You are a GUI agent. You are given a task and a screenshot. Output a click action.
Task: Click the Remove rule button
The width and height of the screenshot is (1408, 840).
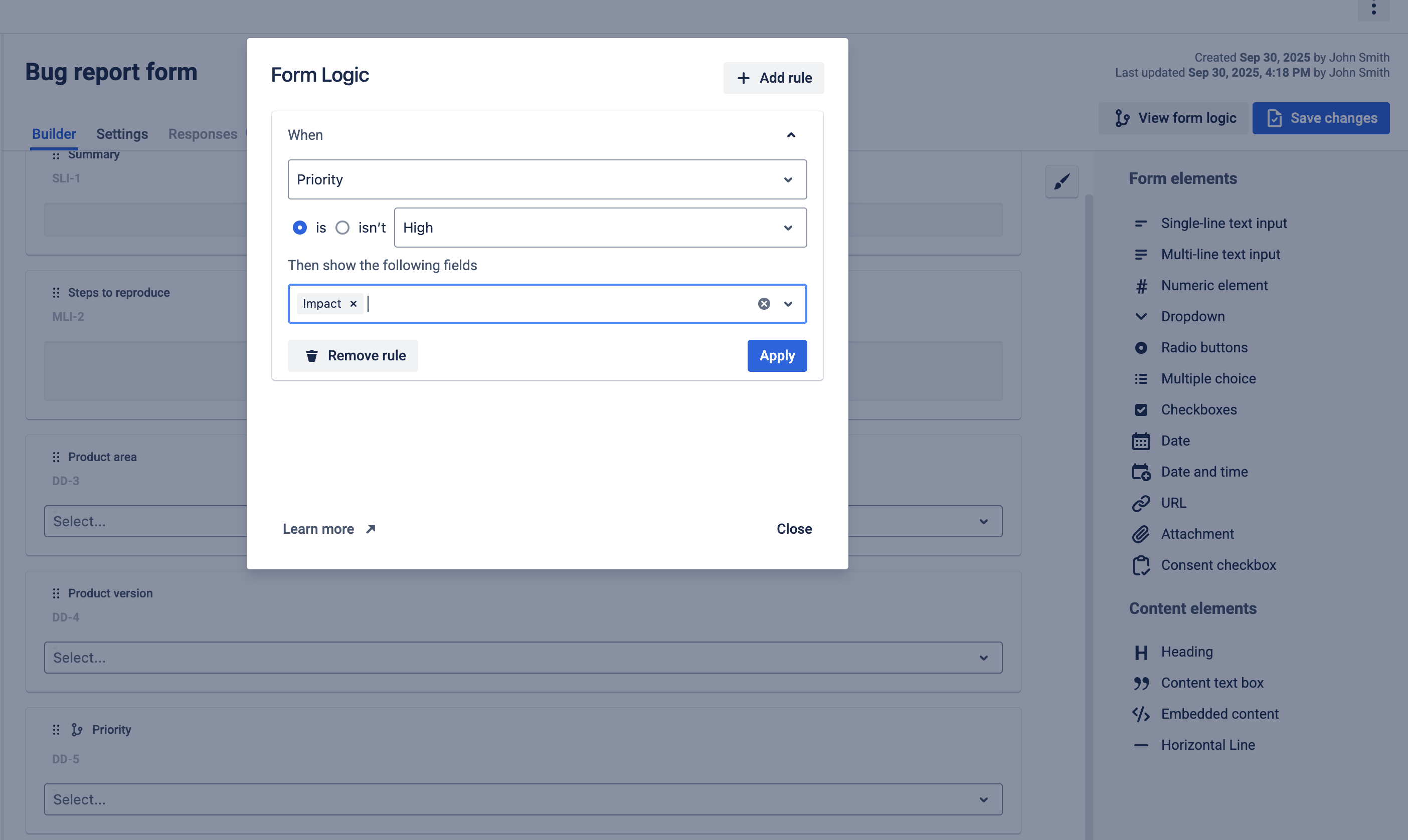[353, 356]
